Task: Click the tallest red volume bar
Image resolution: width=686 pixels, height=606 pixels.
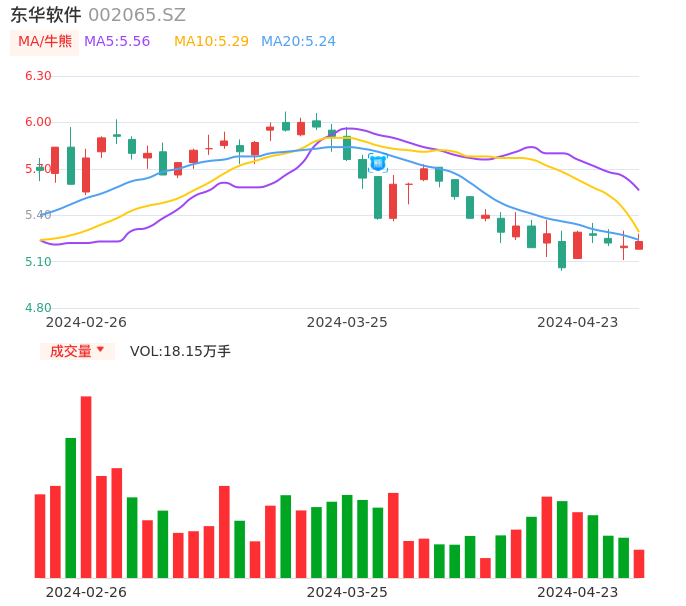Action: [86, 486]
